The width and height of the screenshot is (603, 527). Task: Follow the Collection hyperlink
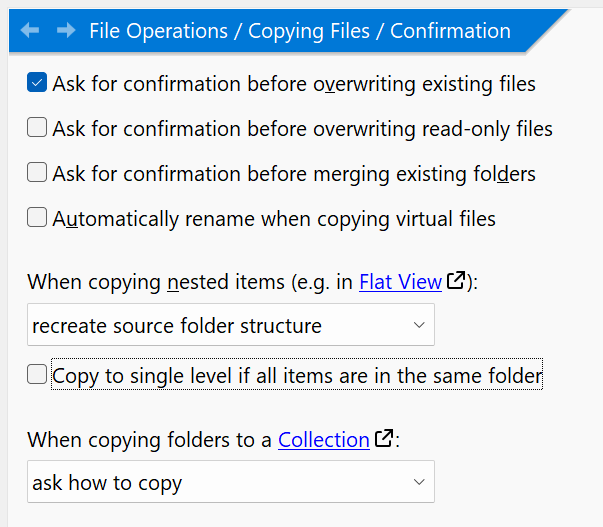coord(324,440)
